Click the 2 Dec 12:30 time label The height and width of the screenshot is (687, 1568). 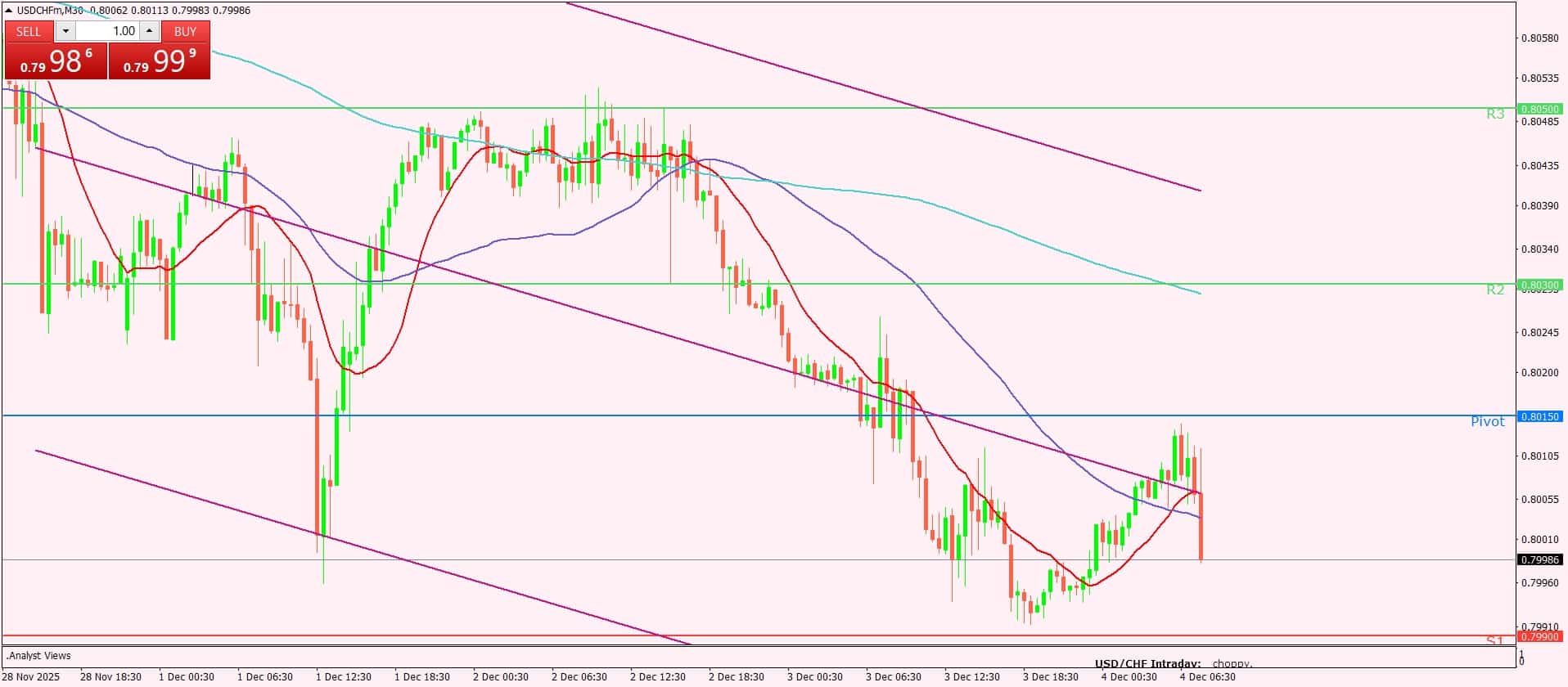(658, 677)
